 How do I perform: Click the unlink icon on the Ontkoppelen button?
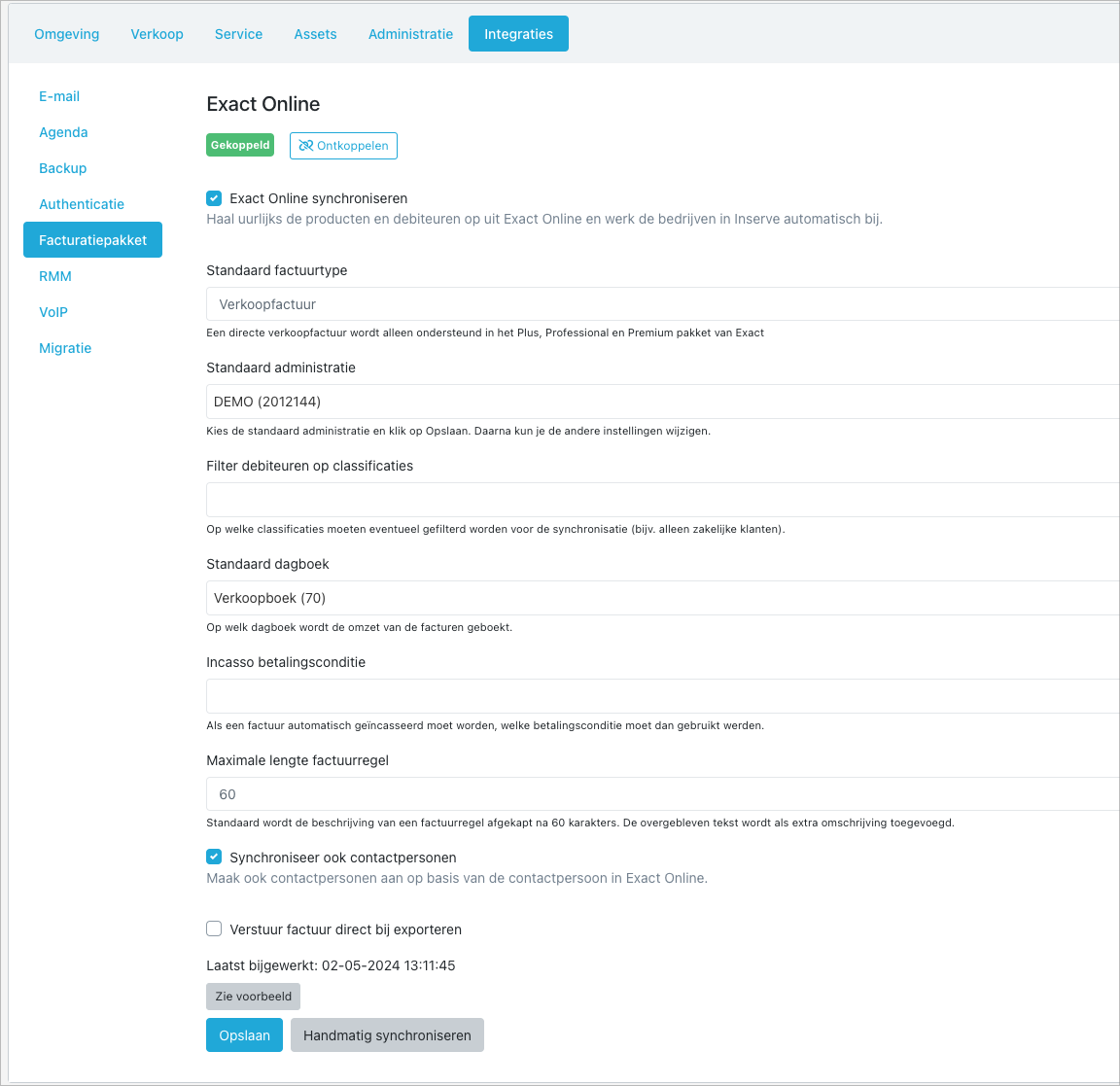[x=305, y=145]
